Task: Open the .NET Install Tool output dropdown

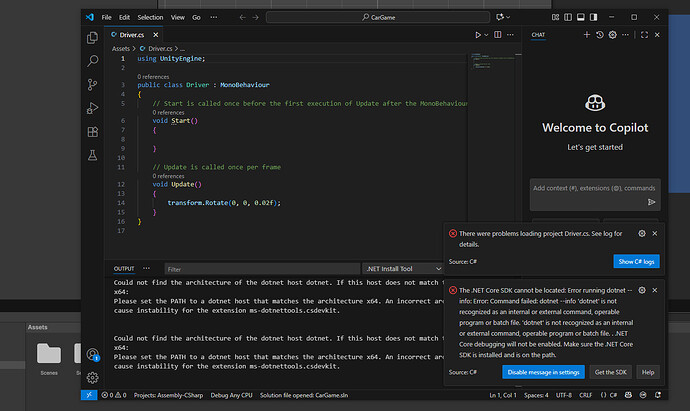Action: pyautogui.click(x=404, y=268)
